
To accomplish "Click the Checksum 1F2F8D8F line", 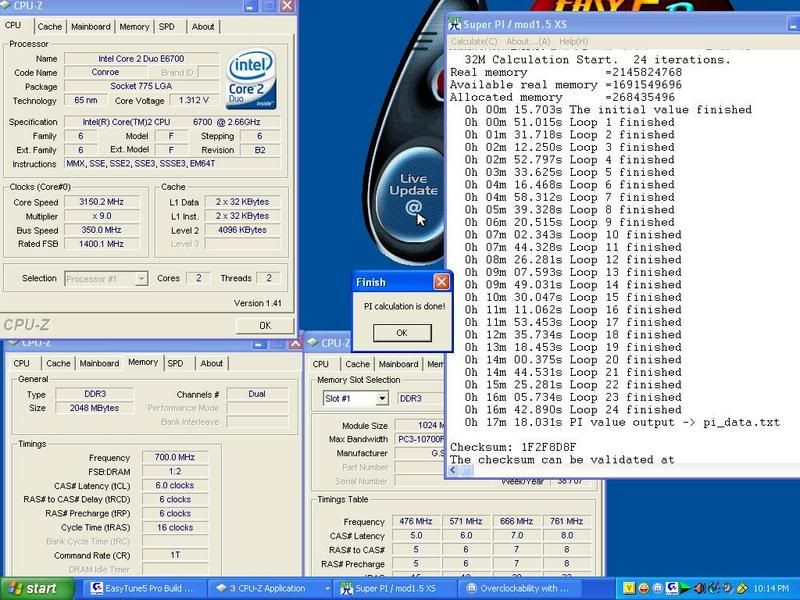I will [513, 447].
